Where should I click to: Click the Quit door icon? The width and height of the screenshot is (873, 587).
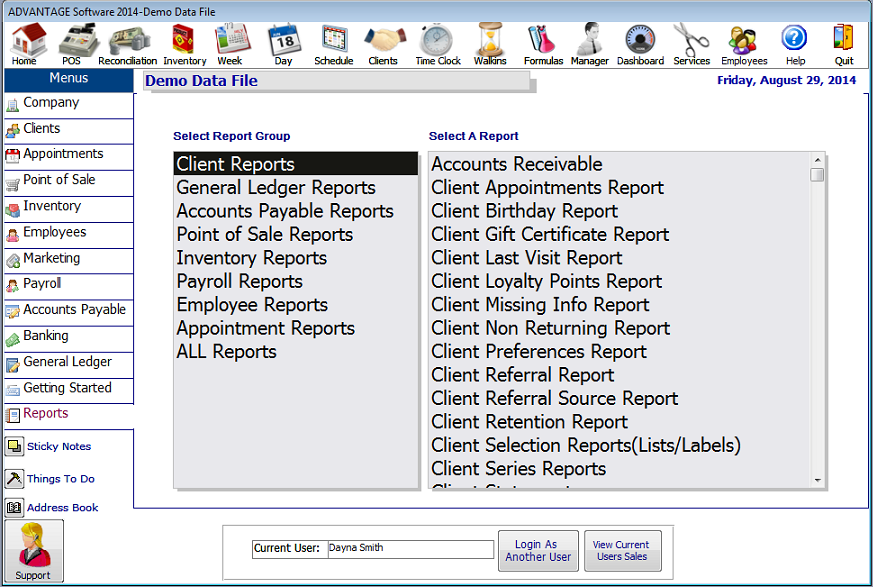click(843, 45)
